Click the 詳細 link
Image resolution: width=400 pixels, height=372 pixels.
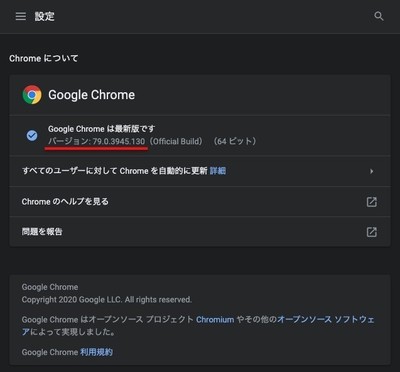coord(218,171)
